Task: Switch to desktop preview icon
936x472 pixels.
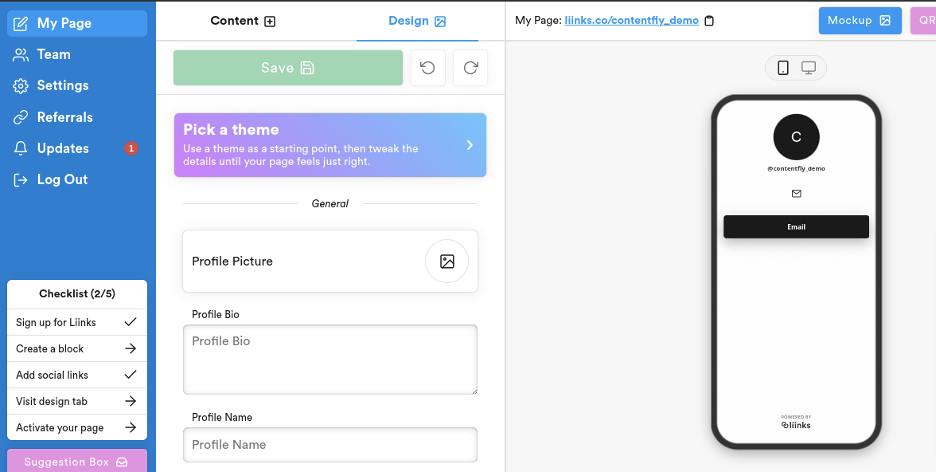Action: tap(808, 68)
